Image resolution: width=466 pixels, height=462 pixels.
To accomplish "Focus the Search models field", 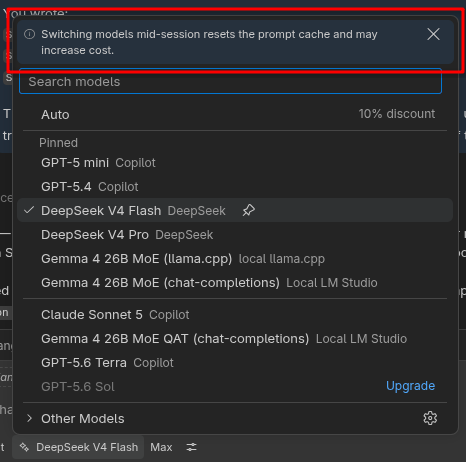I will tap(231, 81).
